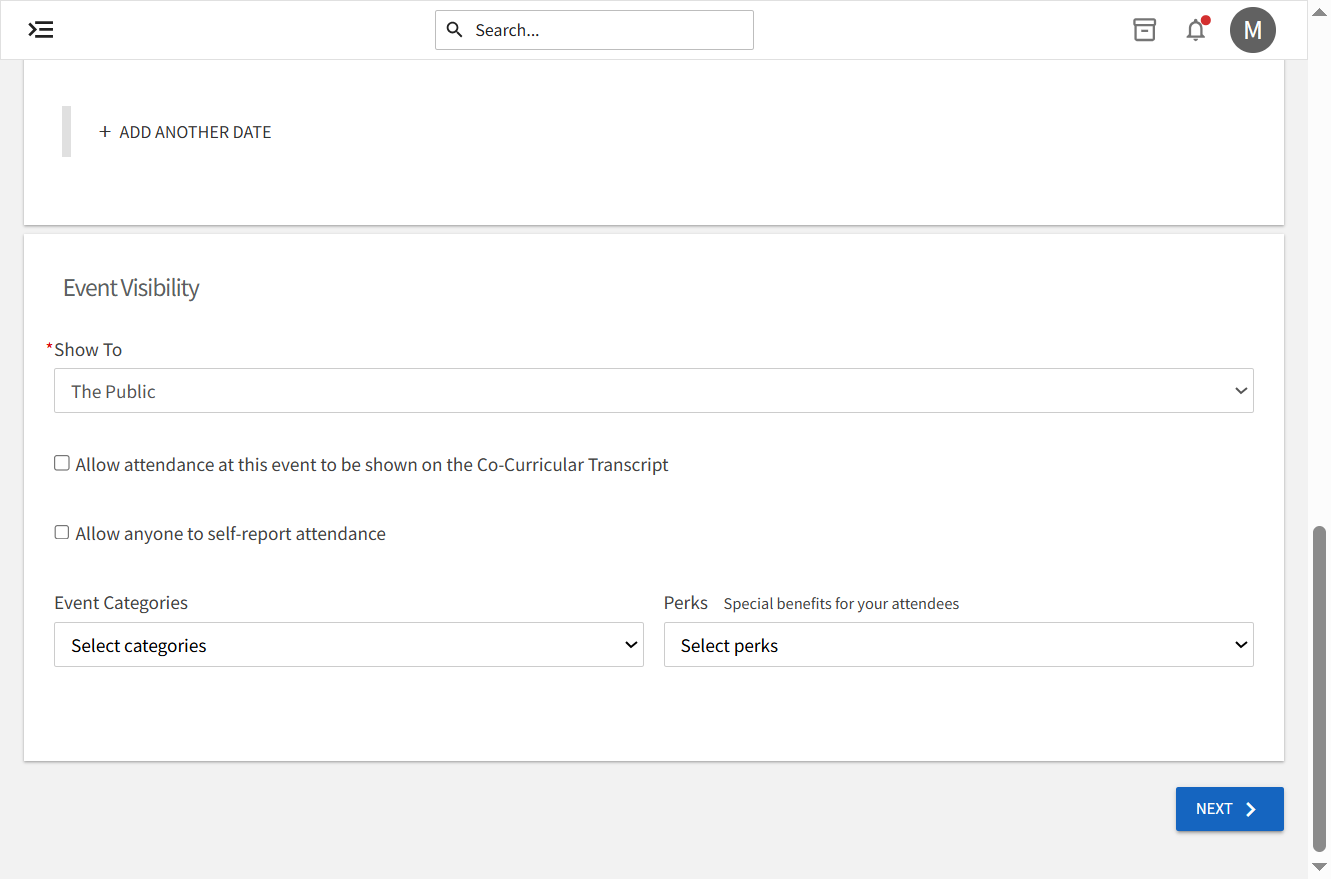Click the Event Visibility heading
This screenshot has width=1331, height=879.
(x=131, y=288)
